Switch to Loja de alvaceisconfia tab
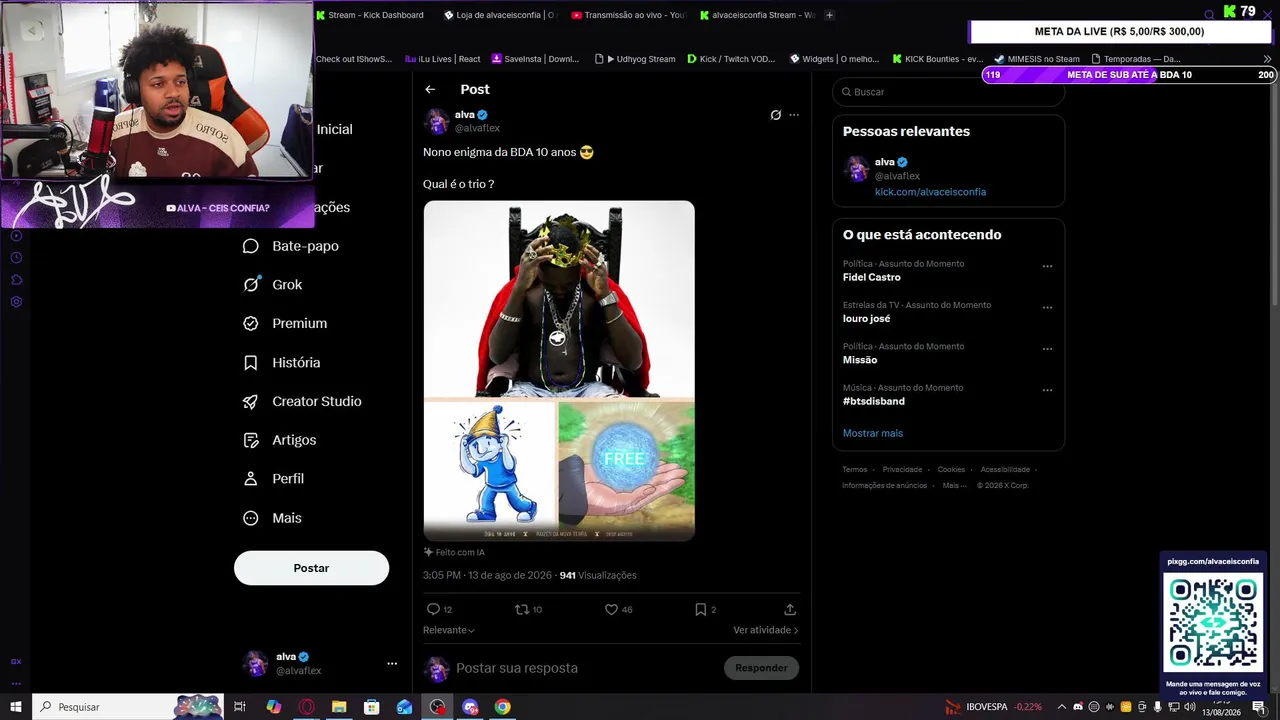The width and height of the screenshot is (1280, 720). click(x=499, y=15)
